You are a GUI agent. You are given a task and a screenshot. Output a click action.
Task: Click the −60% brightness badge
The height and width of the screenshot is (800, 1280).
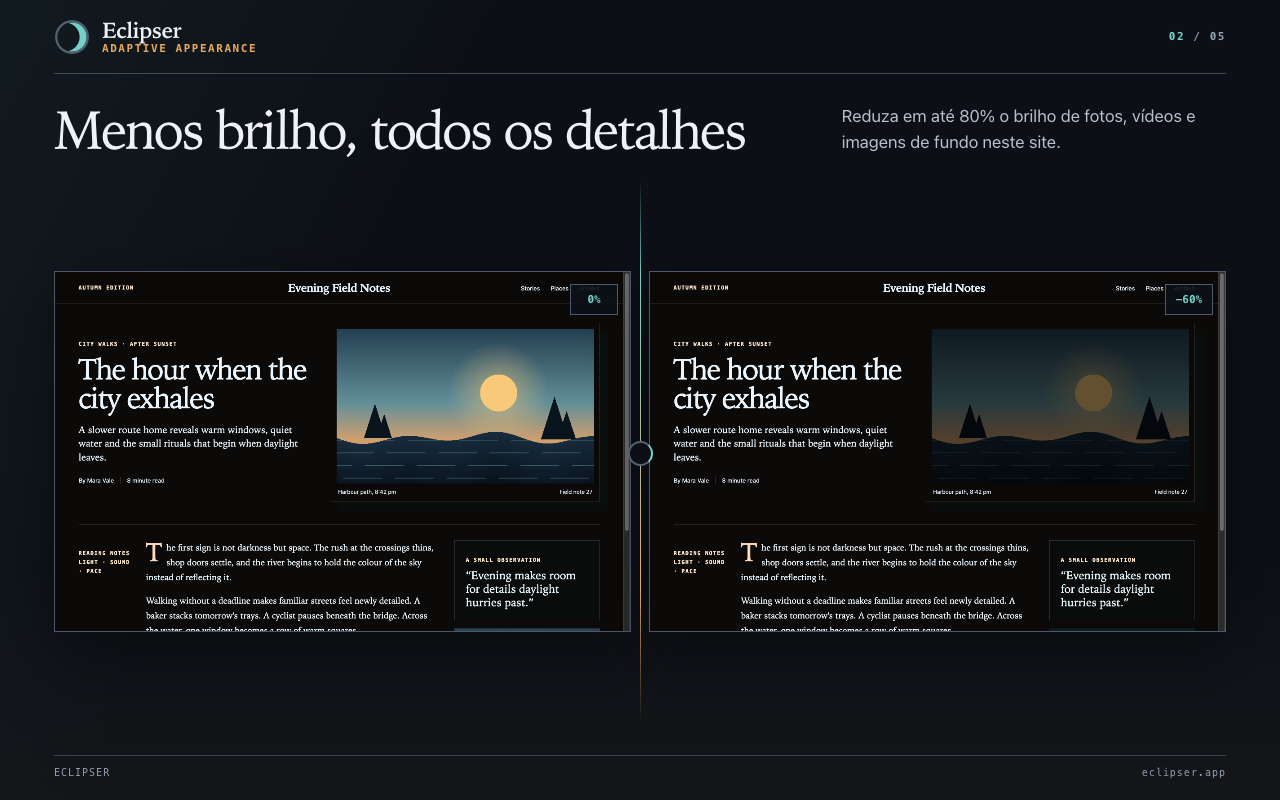pos(1189,299)
